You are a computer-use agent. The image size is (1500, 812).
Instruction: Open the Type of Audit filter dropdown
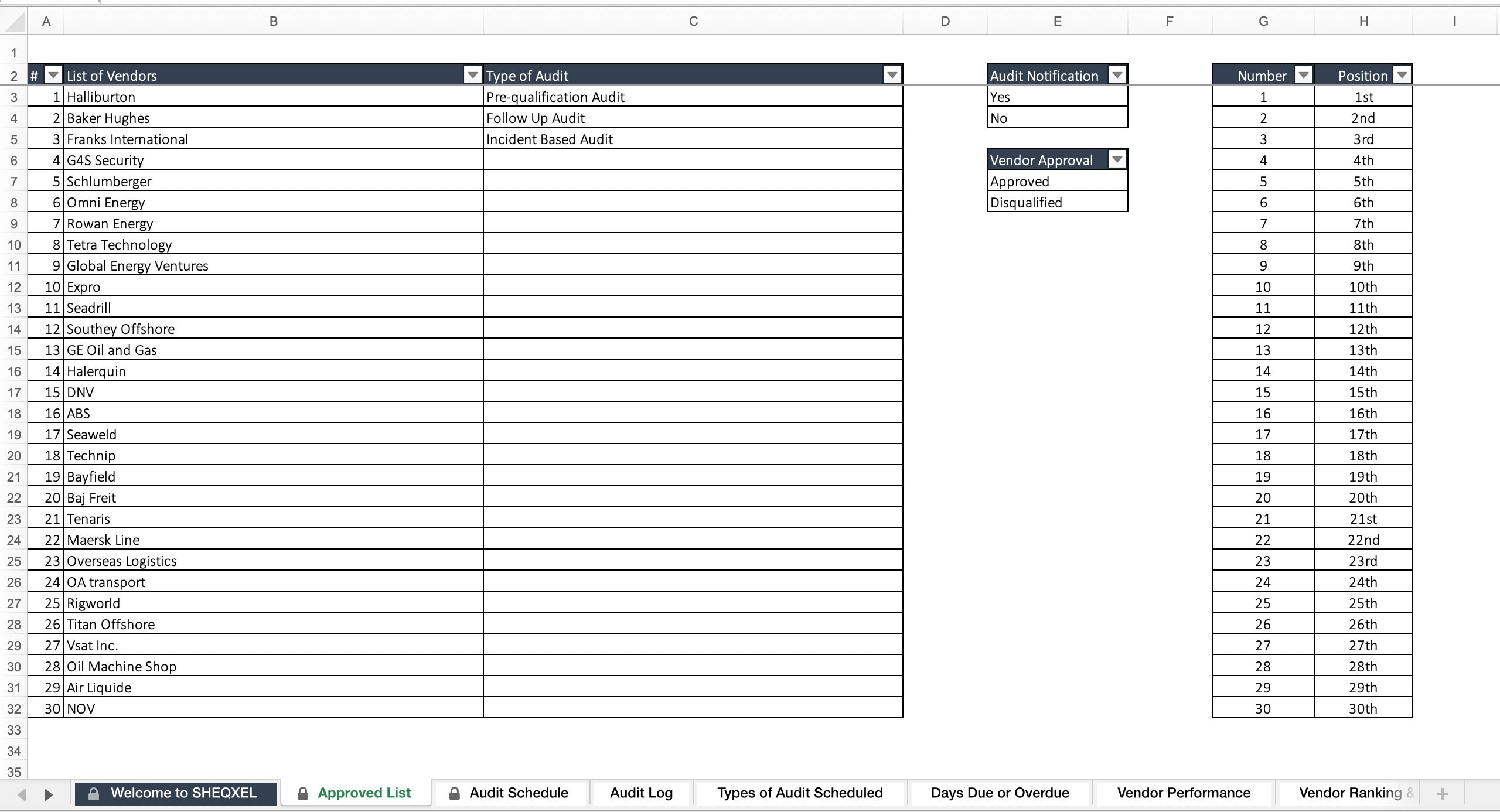pos(892,75)
